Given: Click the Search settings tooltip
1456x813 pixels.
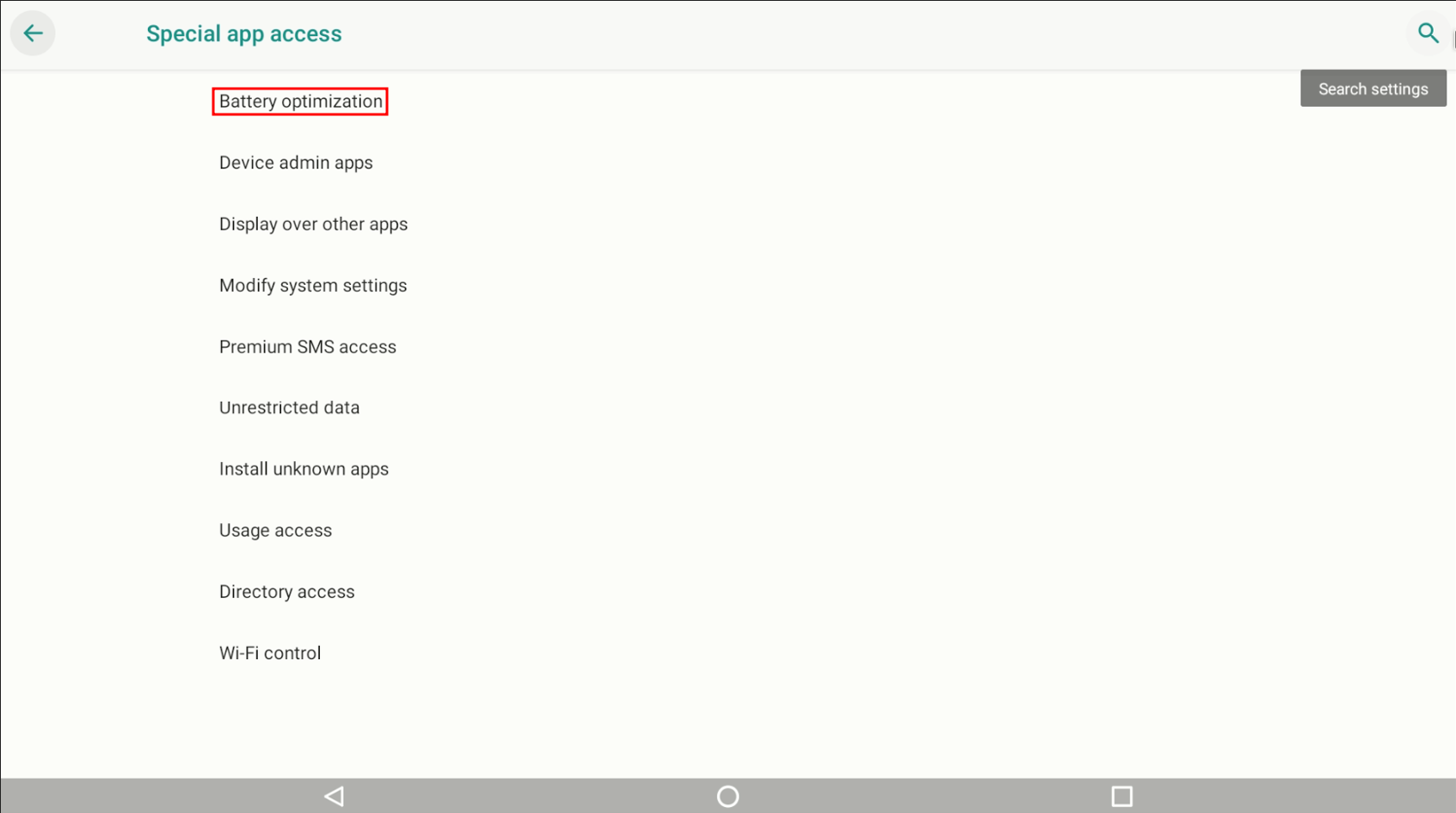Looking at the screenshot, I should pos(1373,89).
